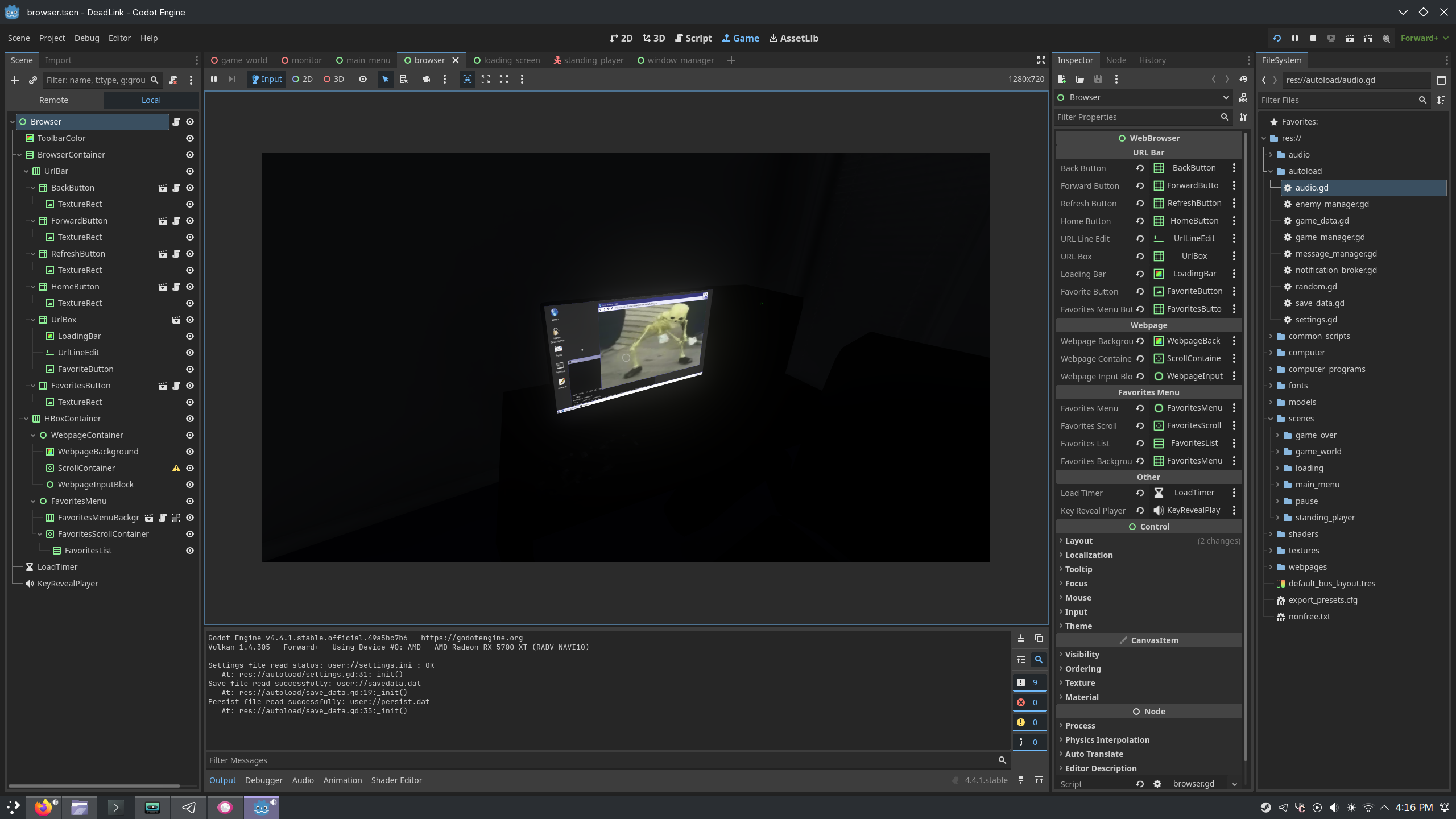1456x819 pixels.
Task: Click the add new node plus icon
Action: pyautogui.click(x=15, y=80)
